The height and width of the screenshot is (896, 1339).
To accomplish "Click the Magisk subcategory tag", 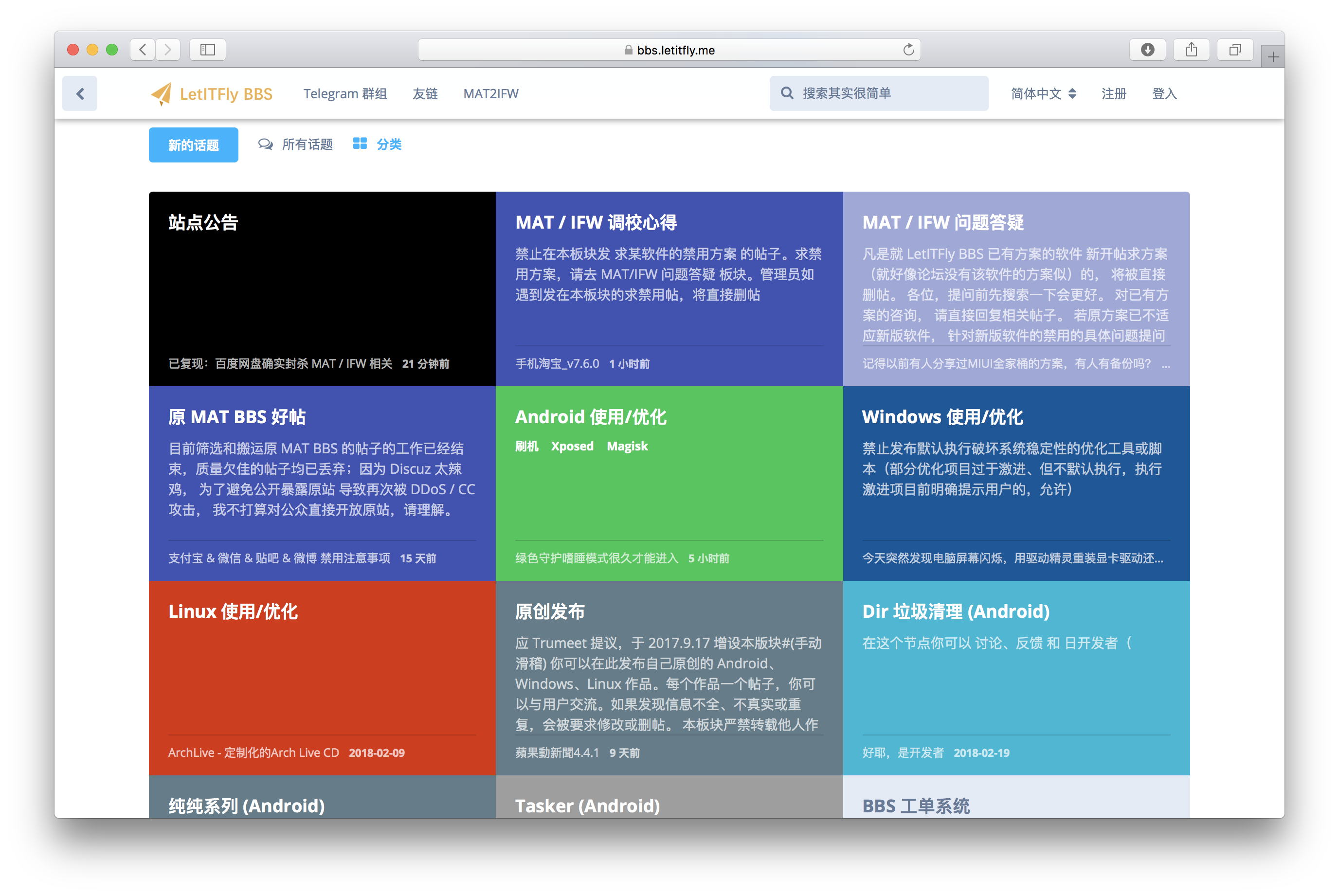I will click(627, 446).
